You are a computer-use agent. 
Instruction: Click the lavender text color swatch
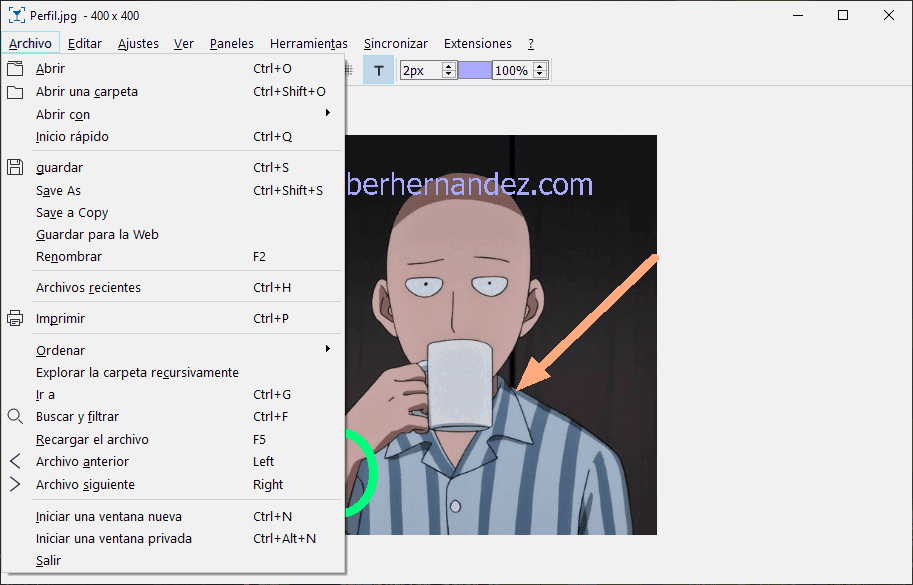475,70
